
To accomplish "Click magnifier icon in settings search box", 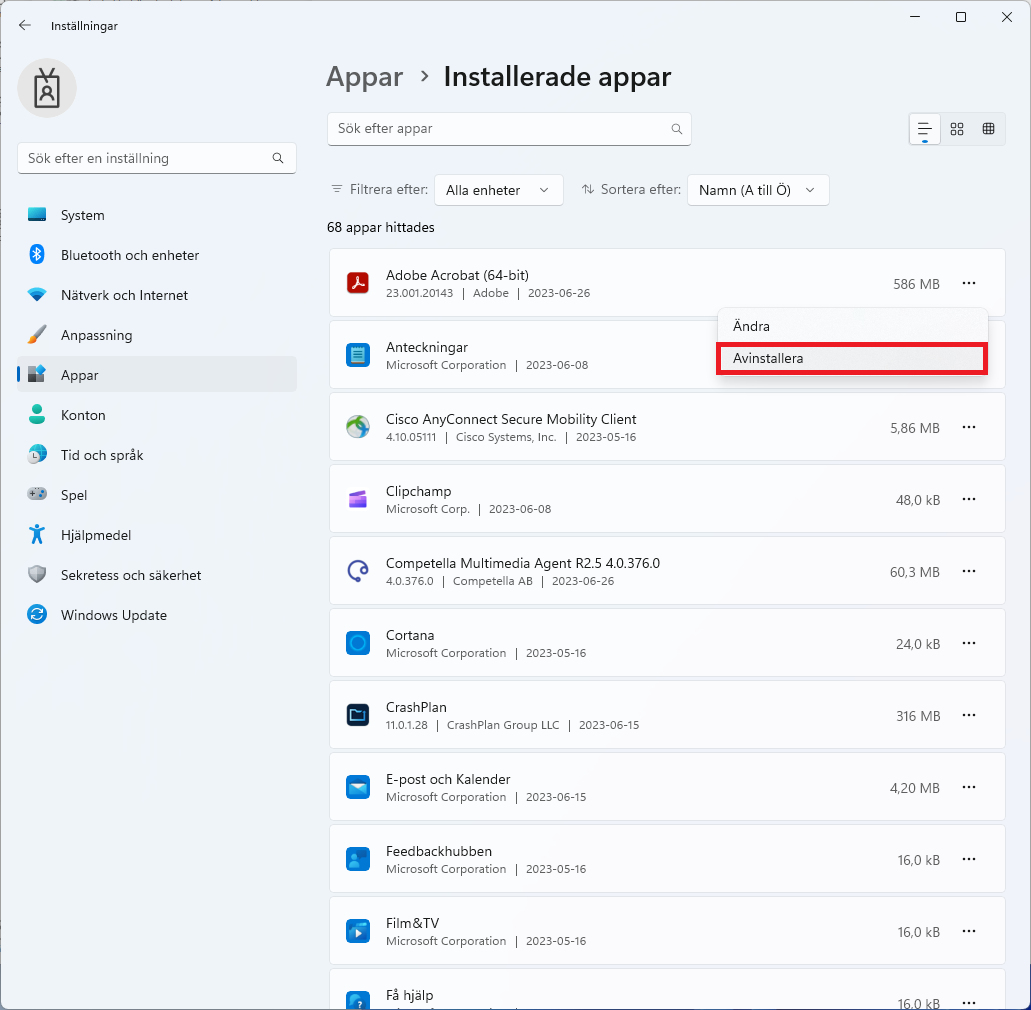I will tap(278, 158).
